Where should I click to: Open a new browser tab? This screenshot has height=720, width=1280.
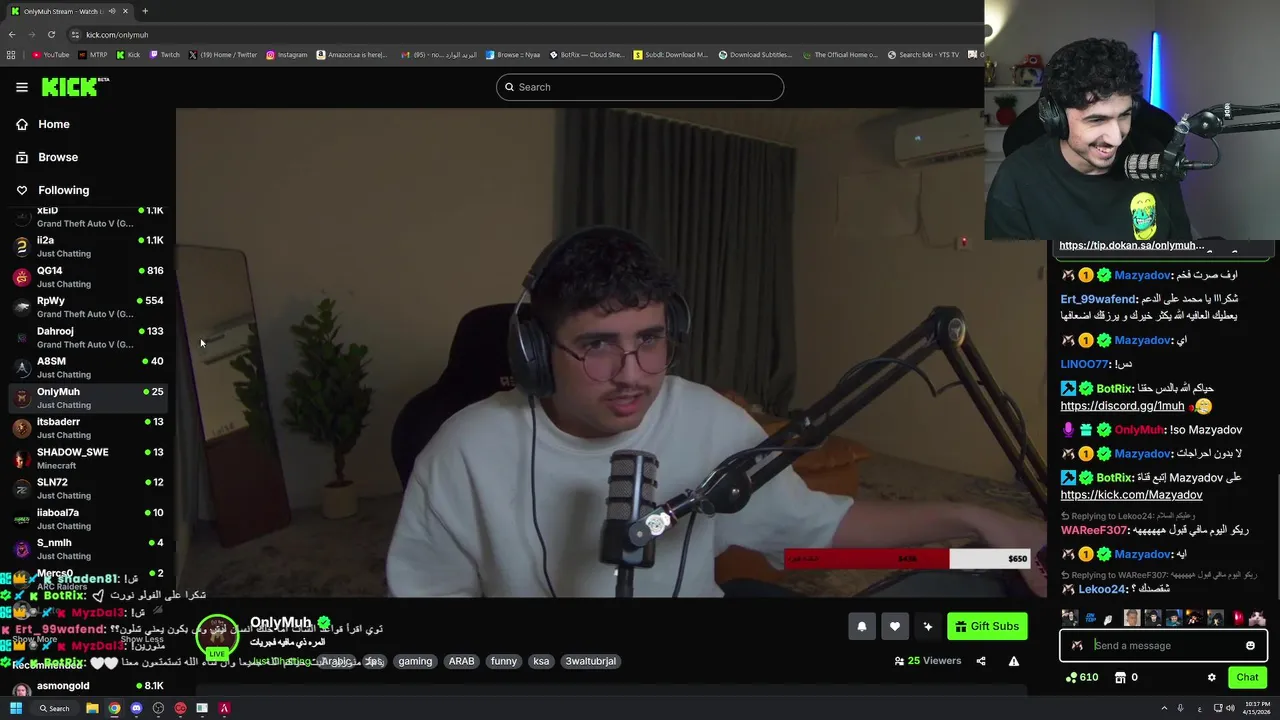[145, 11]
